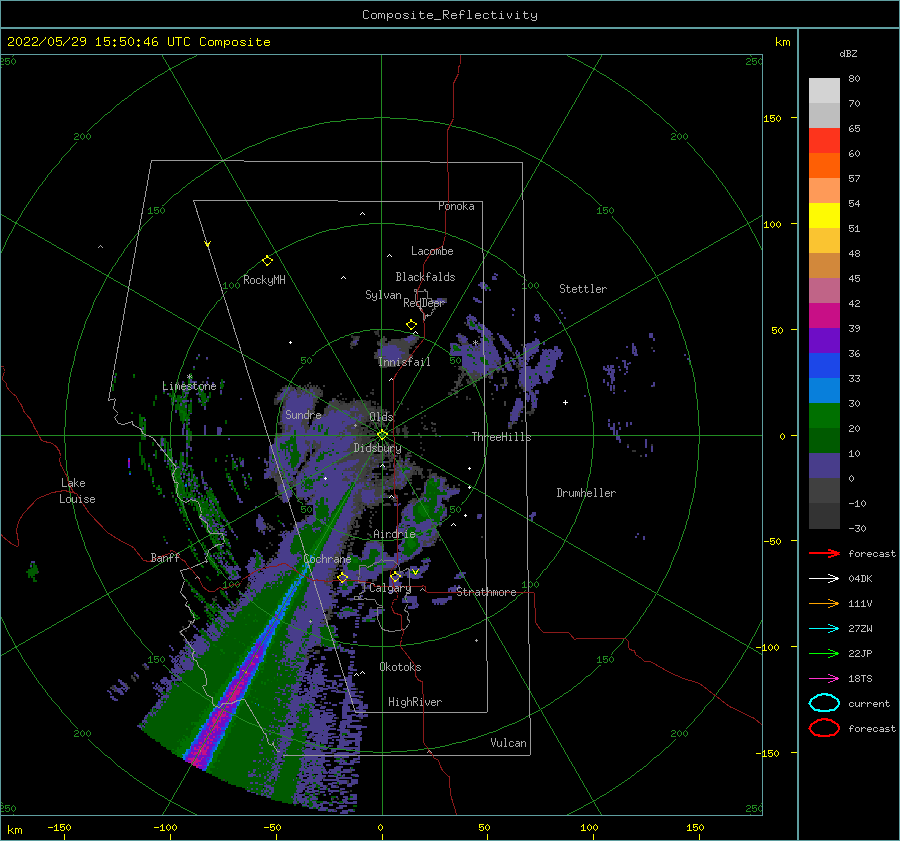The width and height of the screenshot is (900, 841).
Task: Click the cyan current ellipse icon
Action: [824, 703]
